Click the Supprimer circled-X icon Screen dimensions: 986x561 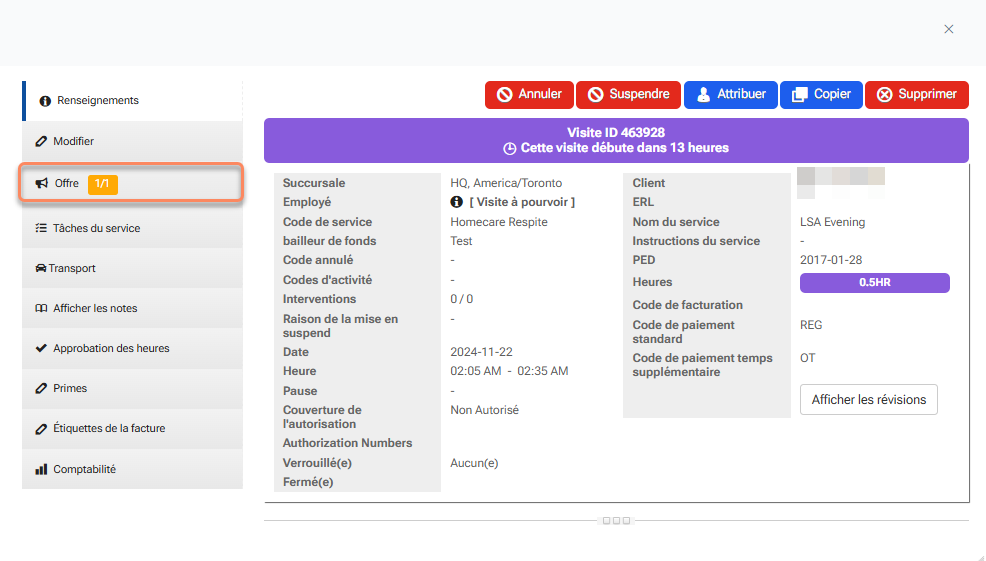pos(884,95)
